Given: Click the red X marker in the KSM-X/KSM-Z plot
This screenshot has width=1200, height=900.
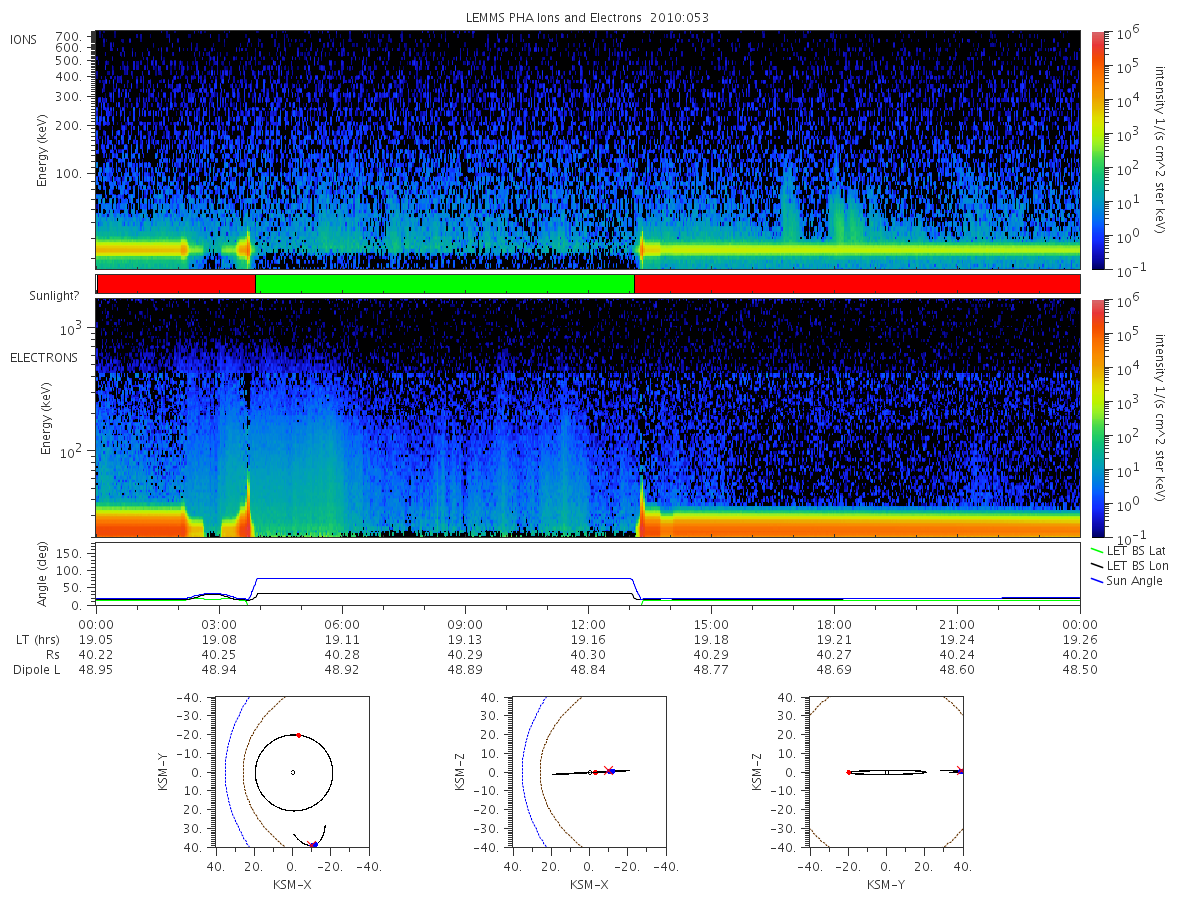Looking at the screenshot, I should (x=608, y=770).
